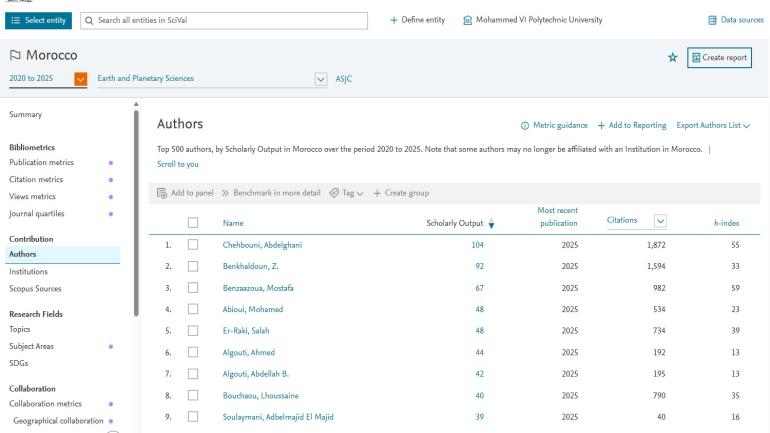Open the 2020 to 2025 year range dropdown
The width and height of the screenshot is (770, 433).
81,79
